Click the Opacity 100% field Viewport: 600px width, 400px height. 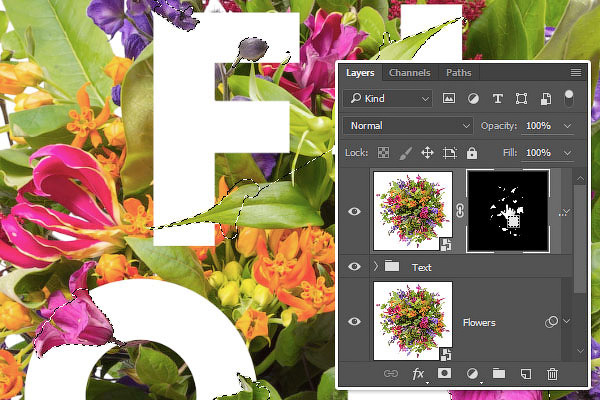click(x=538, y=126)
